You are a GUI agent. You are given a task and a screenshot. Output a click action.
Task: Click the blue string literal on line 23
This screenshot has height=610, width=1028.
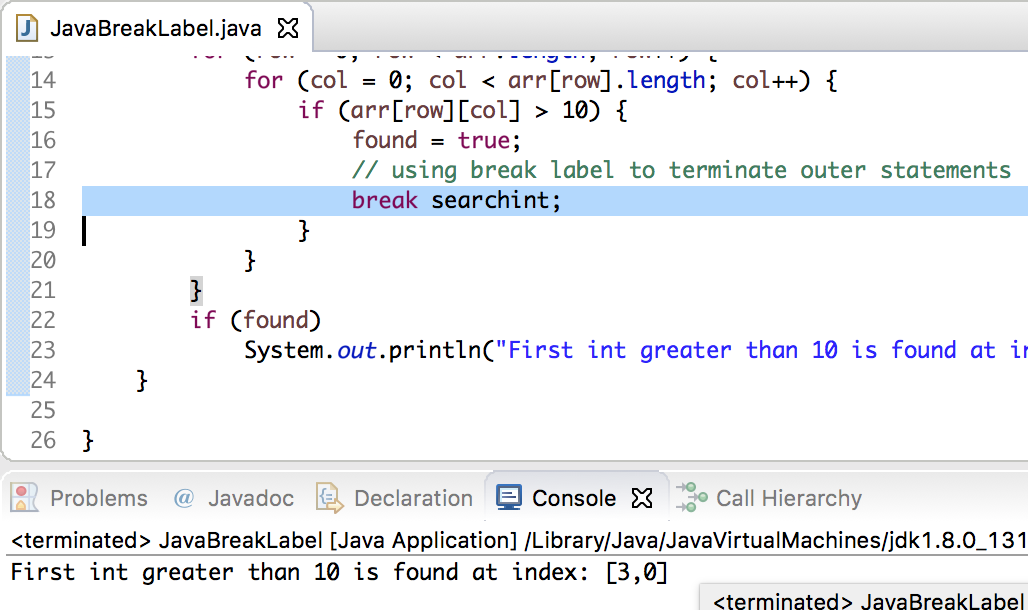pos(761,350)
